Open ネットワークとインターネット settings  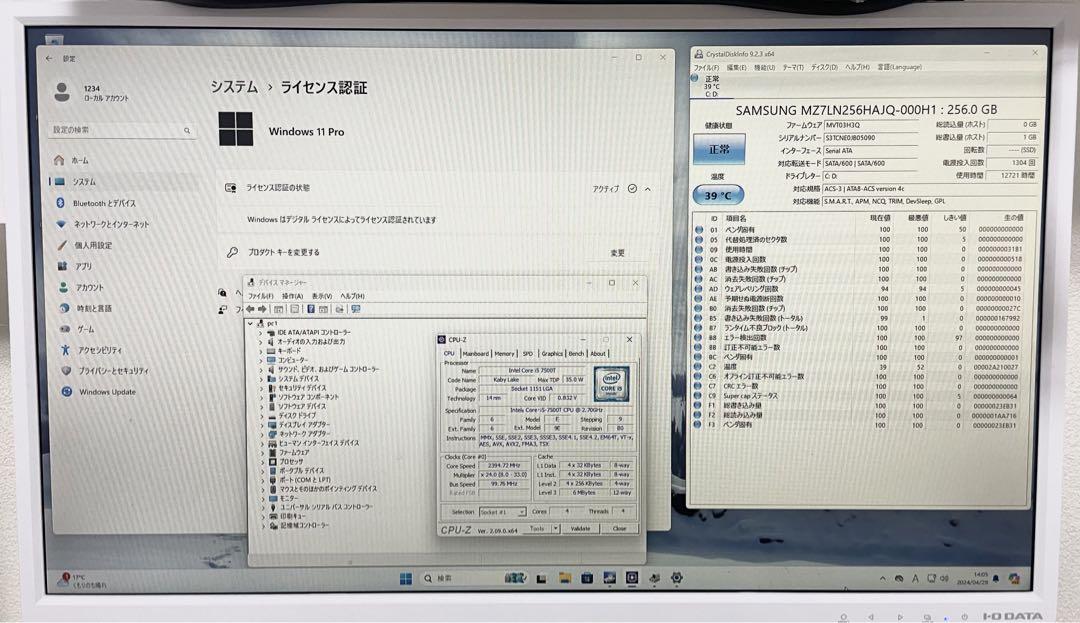[x=102, y=224]
